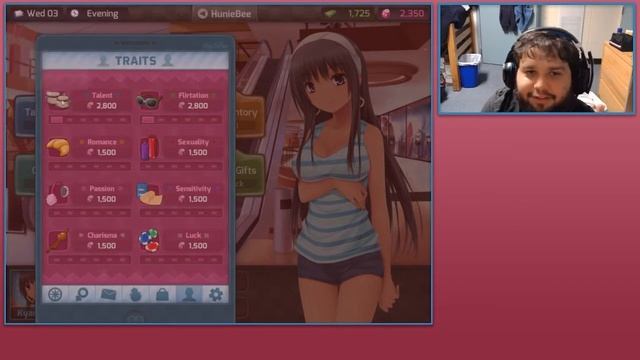Click the Luck poker chips icon
Image resolution: width=640 pixels, height=360 pixels.
pyautogui.click(x=149, y=240)
